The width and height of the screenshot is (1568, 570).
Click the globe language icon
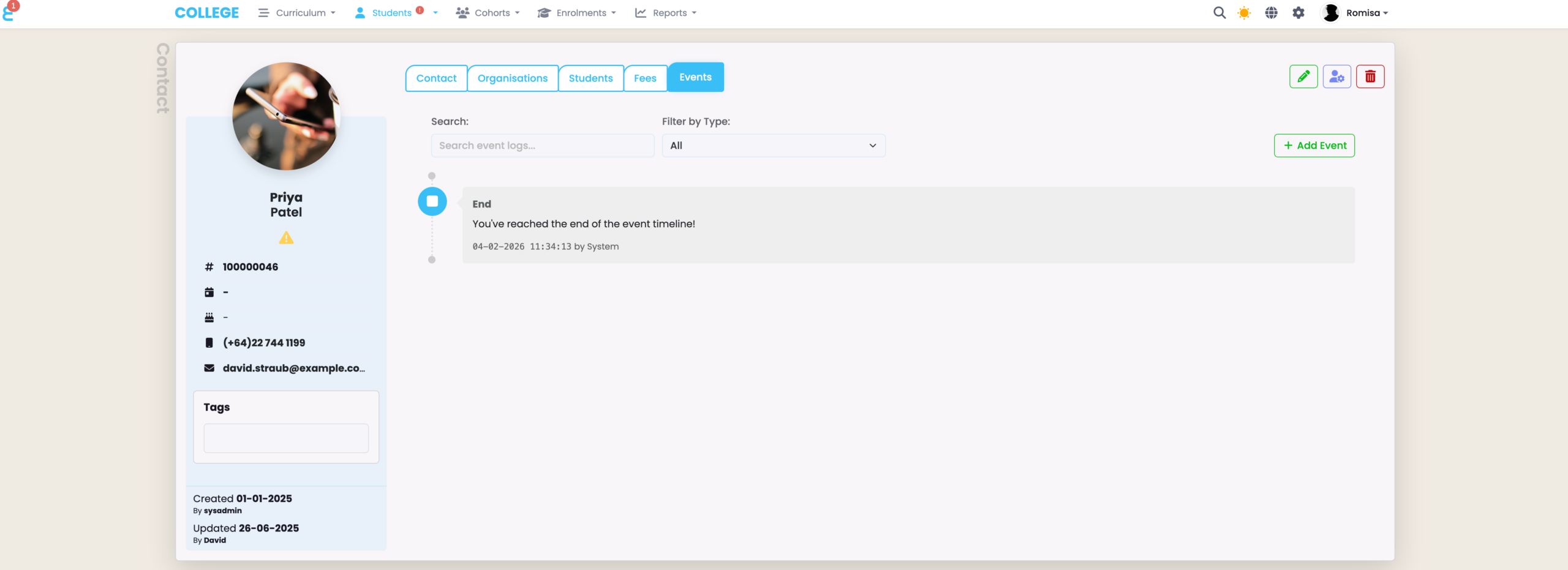coord(1271,13)
